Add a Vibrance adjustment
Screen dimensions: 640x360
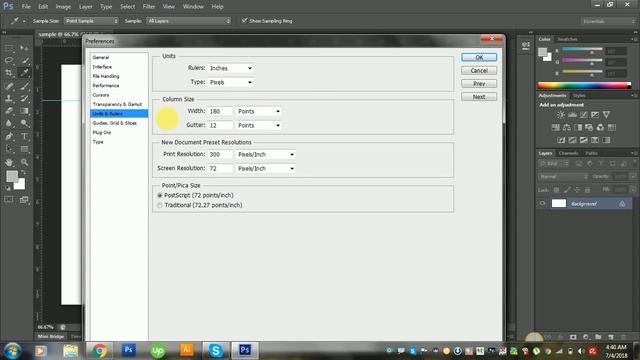(607, 115)
